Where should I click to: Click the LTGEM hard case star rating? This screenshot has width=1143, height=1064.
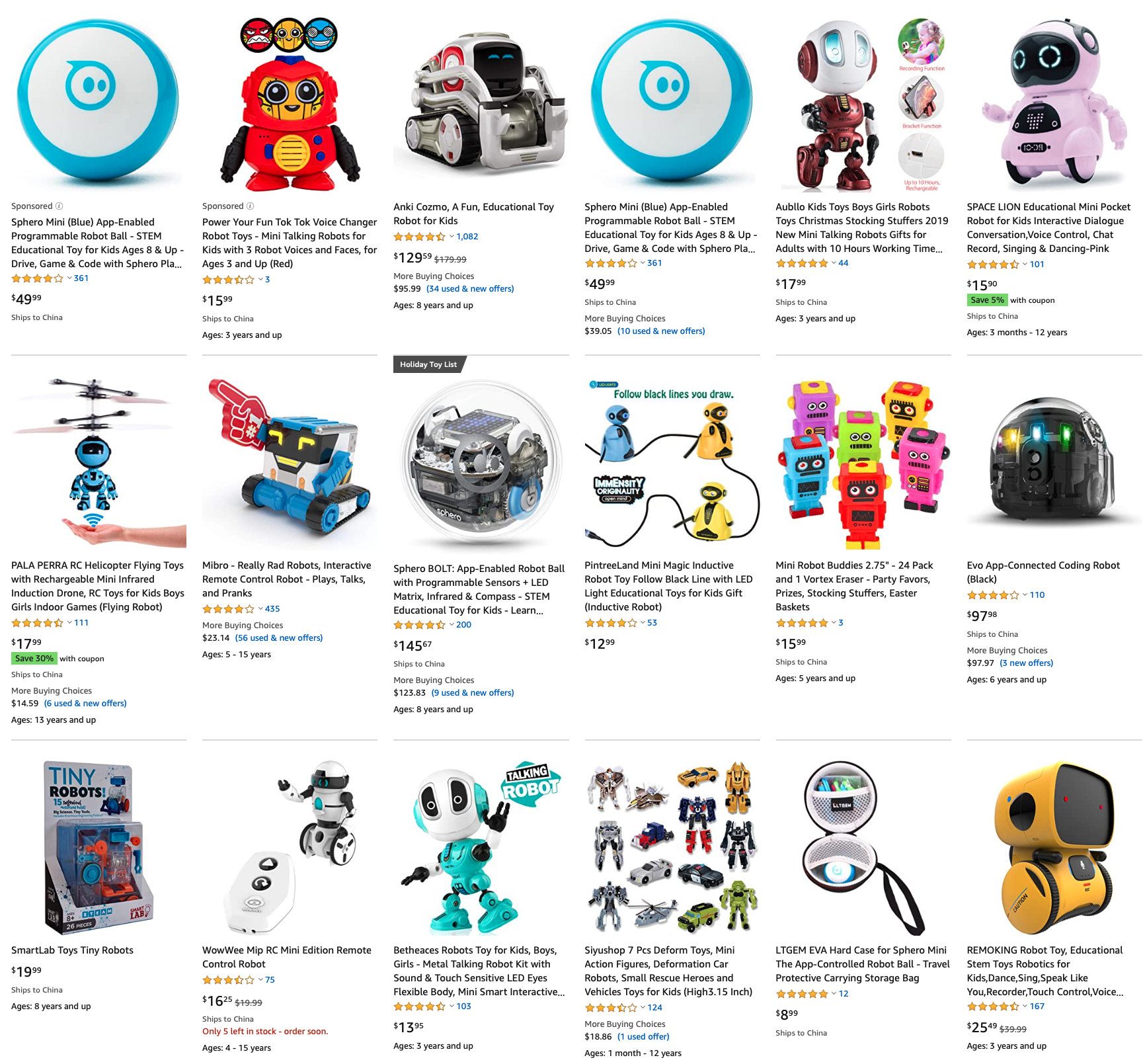pyautogui.click(x=802, y=994)
